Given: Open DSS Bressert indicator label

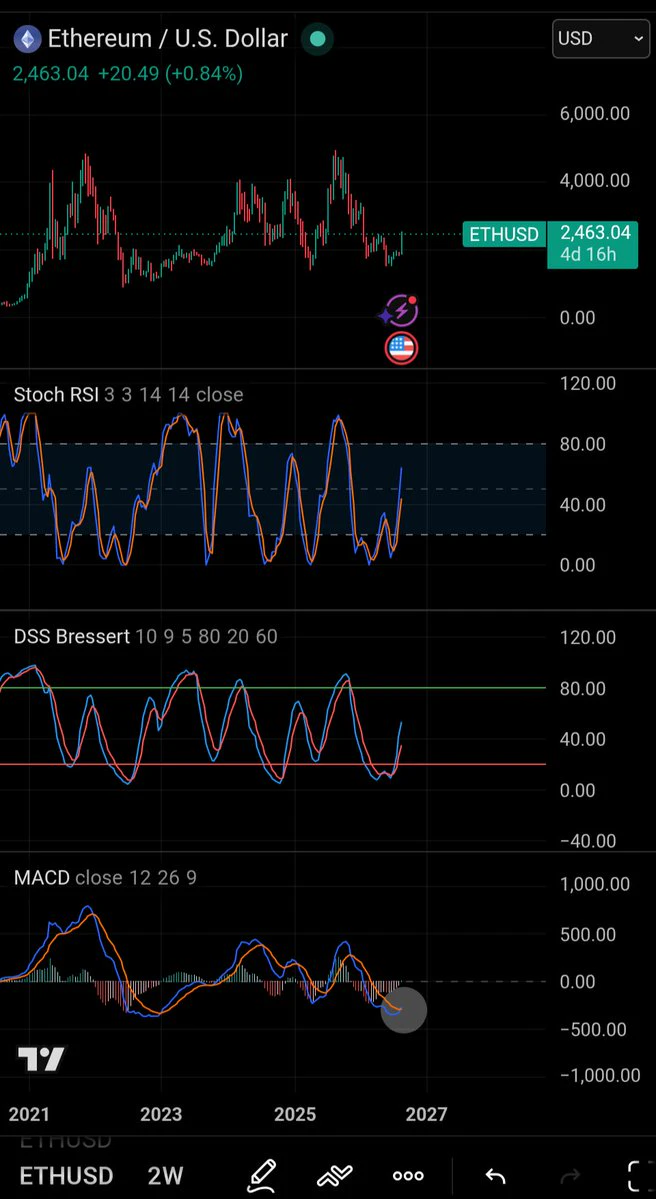Looking at the screenshot, I should 145,636.
